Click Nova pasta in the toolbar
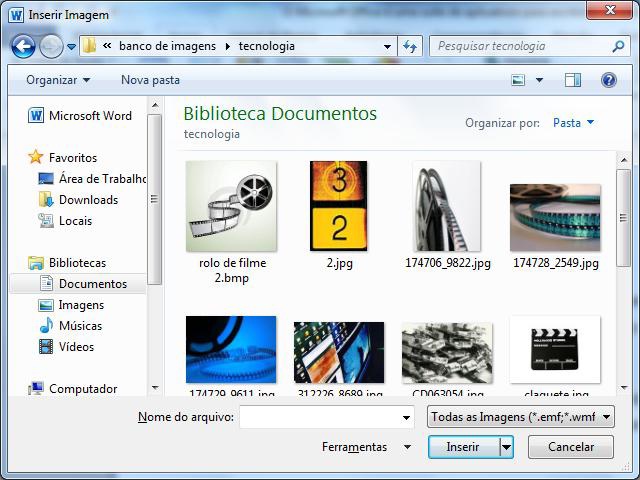Viewport: 640px width, 480px height. (150, 80)
